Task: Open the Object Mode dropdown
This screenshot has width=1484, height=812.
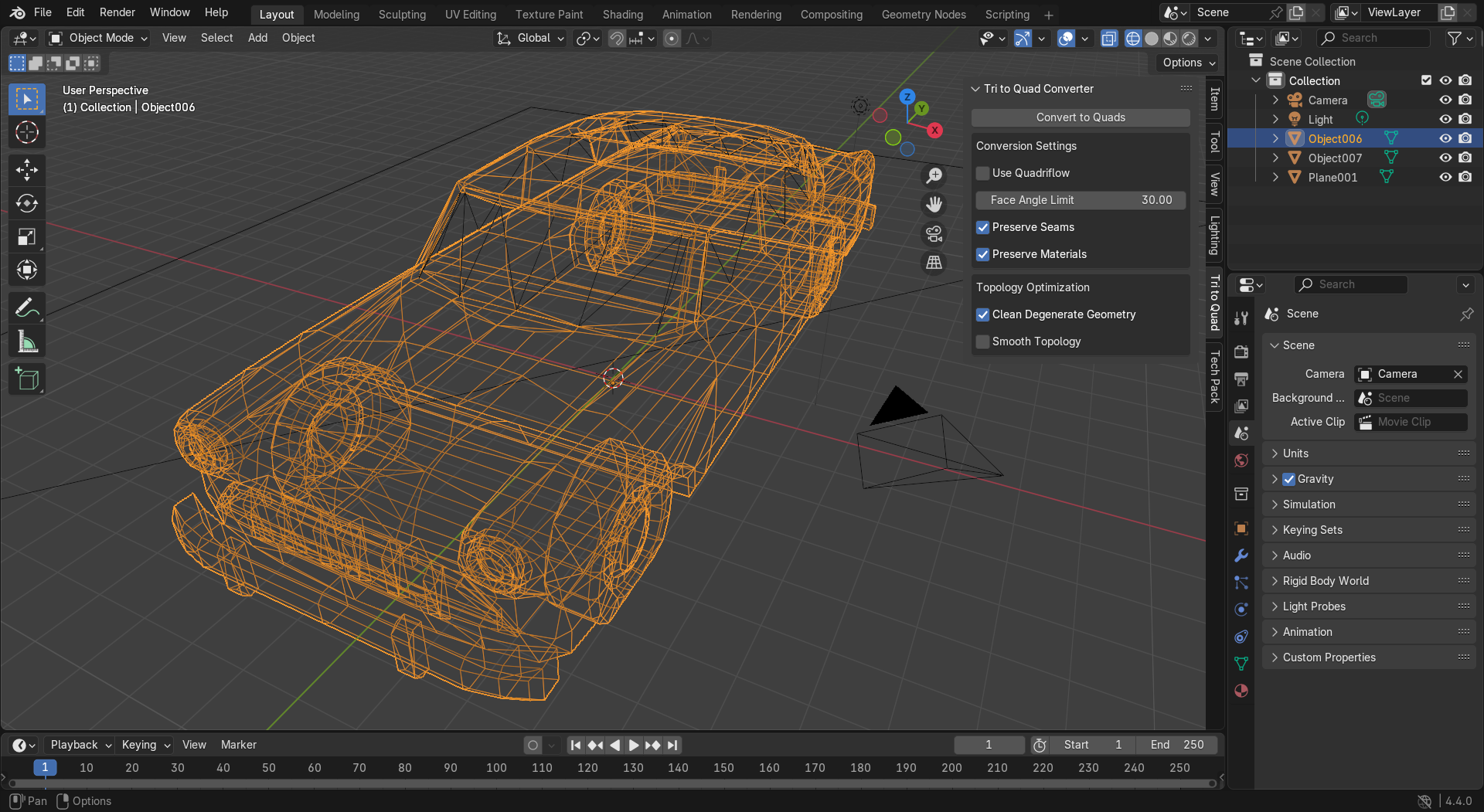Action: (98, 38)
